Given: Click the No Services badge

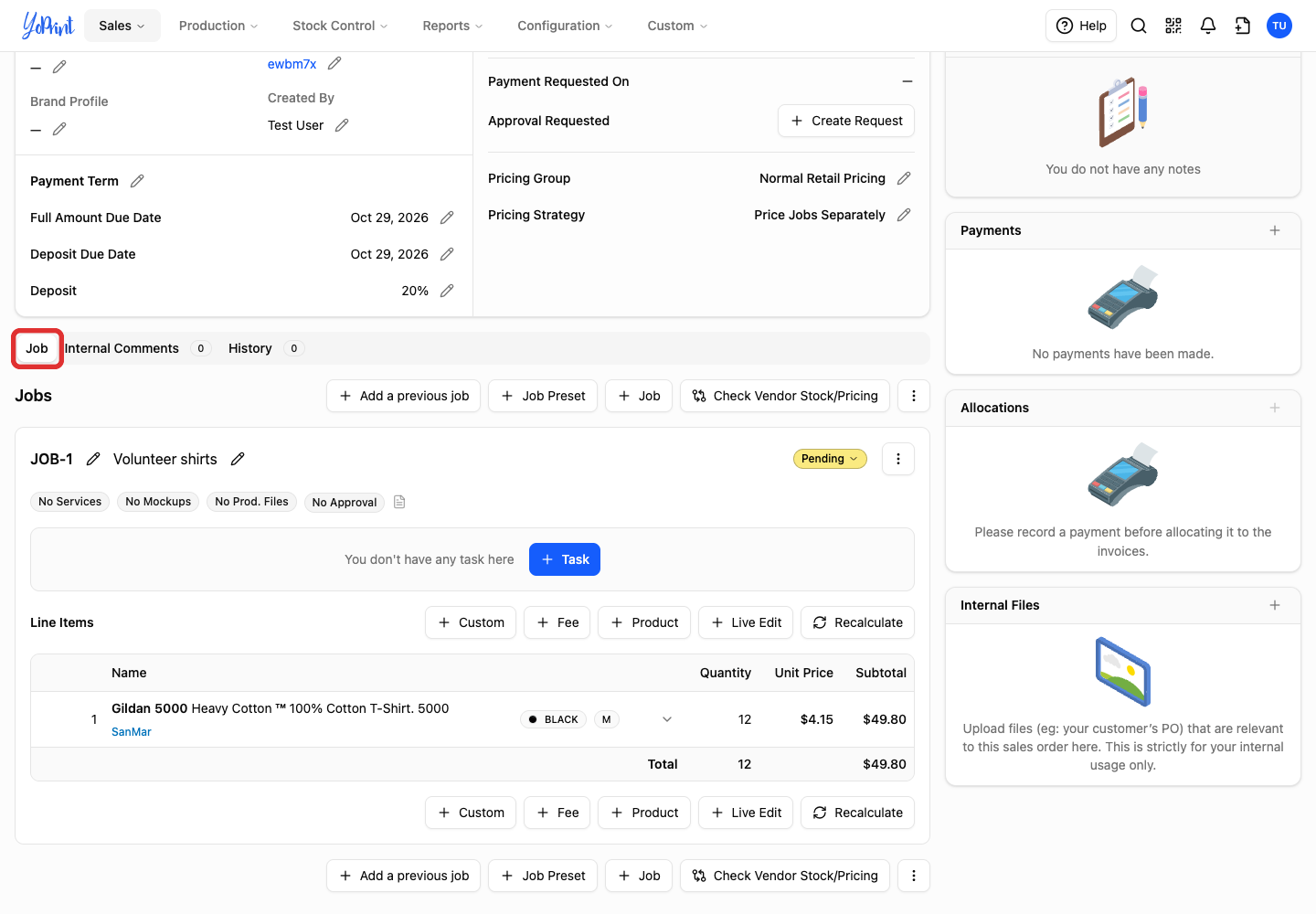Looking at the screenshot, I should [70, 502].
